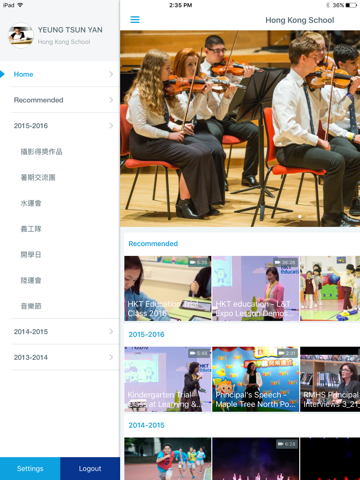This screenshot has height=480, width=360.
Task: Expand the Recommended row chevron
Action: [x=111, y=100]
